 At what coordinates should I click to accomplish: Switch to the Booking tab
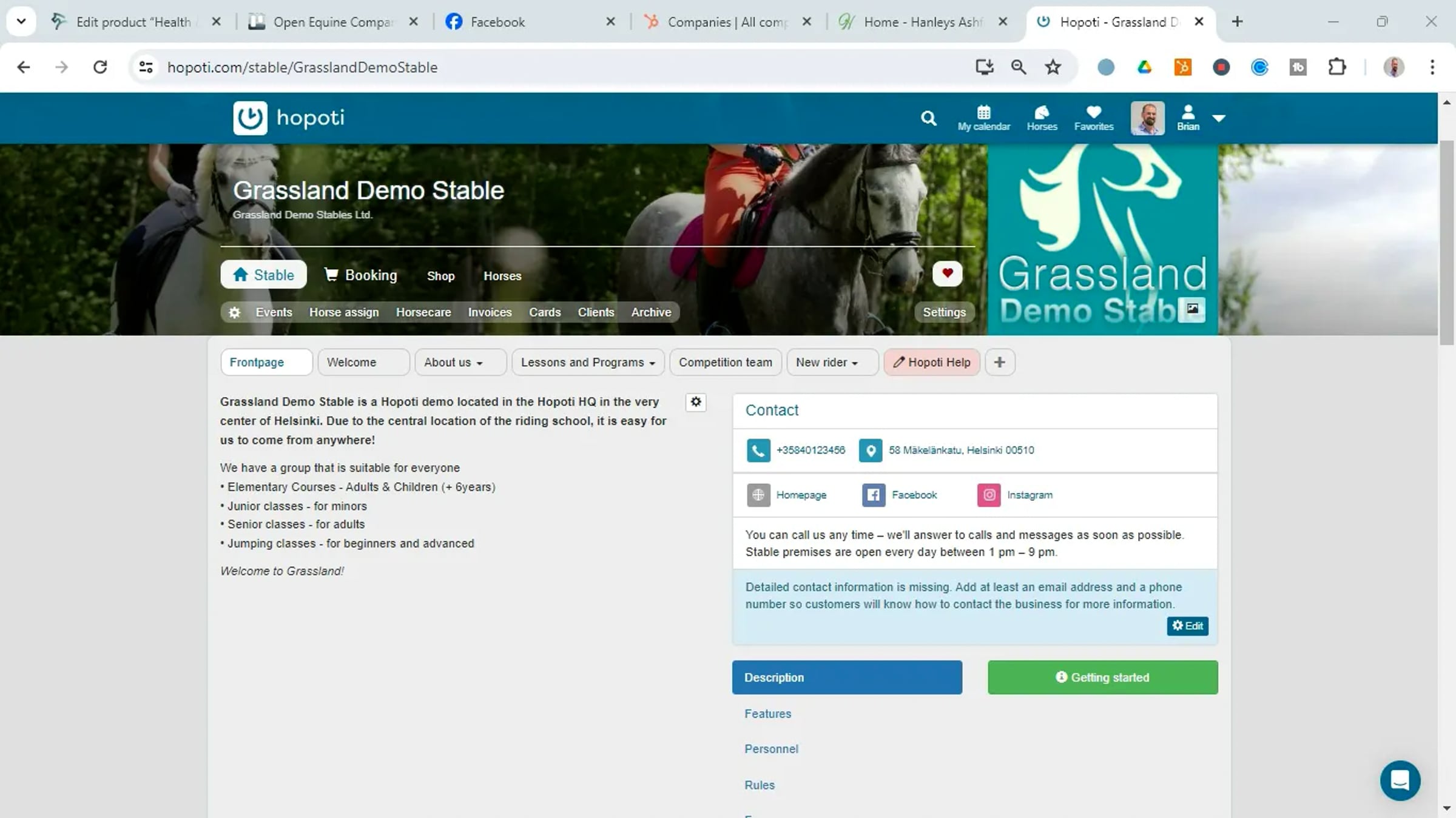tap(361, 275)
